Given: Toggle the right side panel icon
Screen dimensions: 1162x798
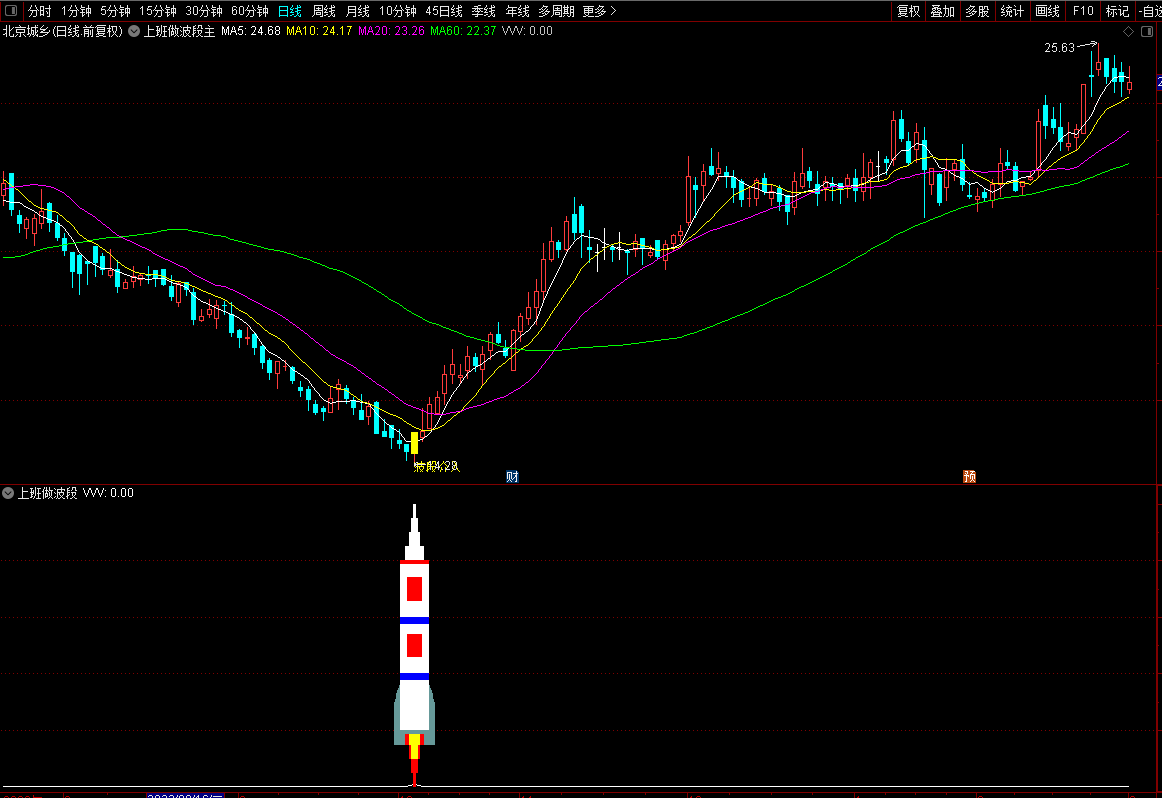Looking at the screenshot, I should [x=1147, y=31].
